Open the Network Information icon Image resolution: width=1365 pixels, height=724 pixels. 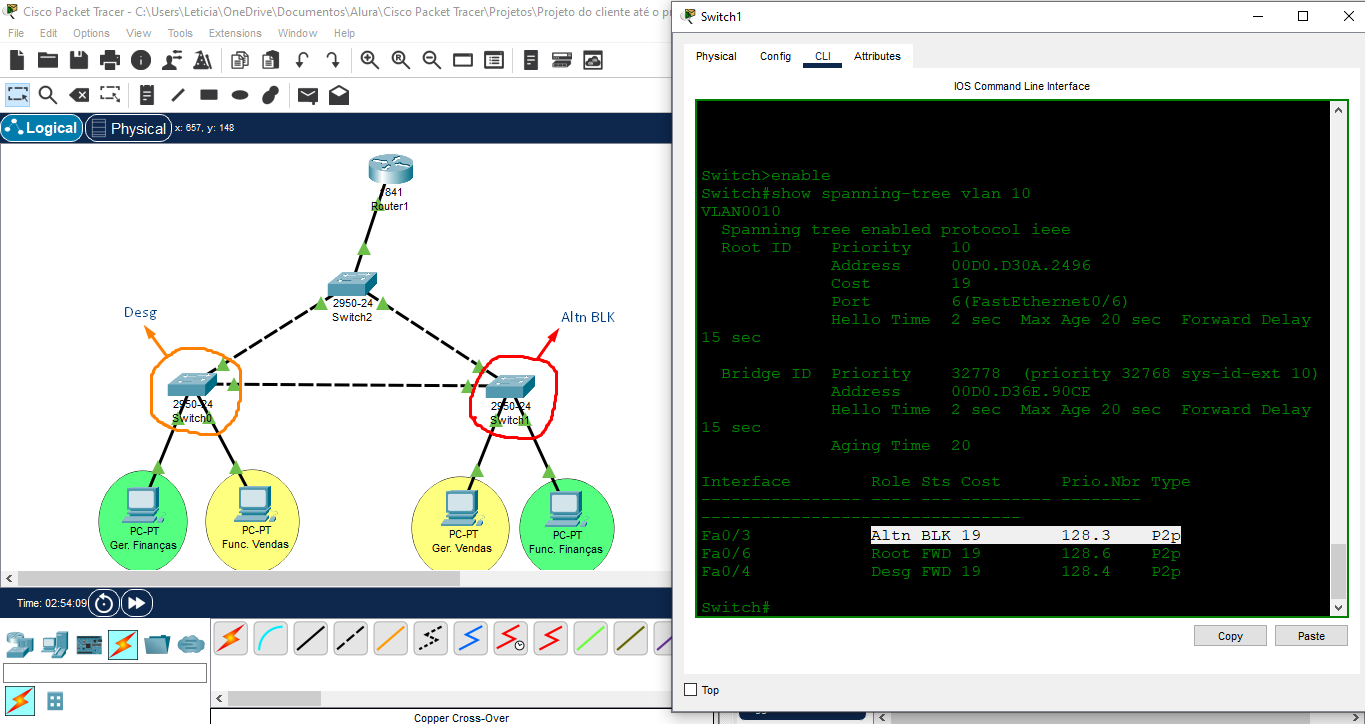(141, 60)
